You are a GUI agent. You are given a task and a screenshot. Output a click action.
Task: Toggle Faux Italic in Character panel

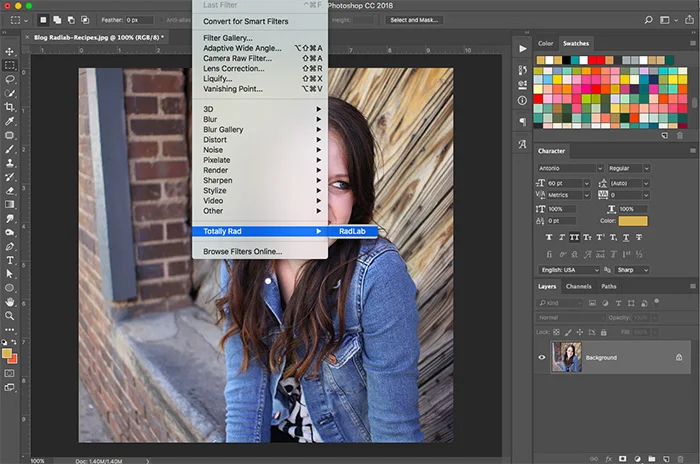point(562,238)
